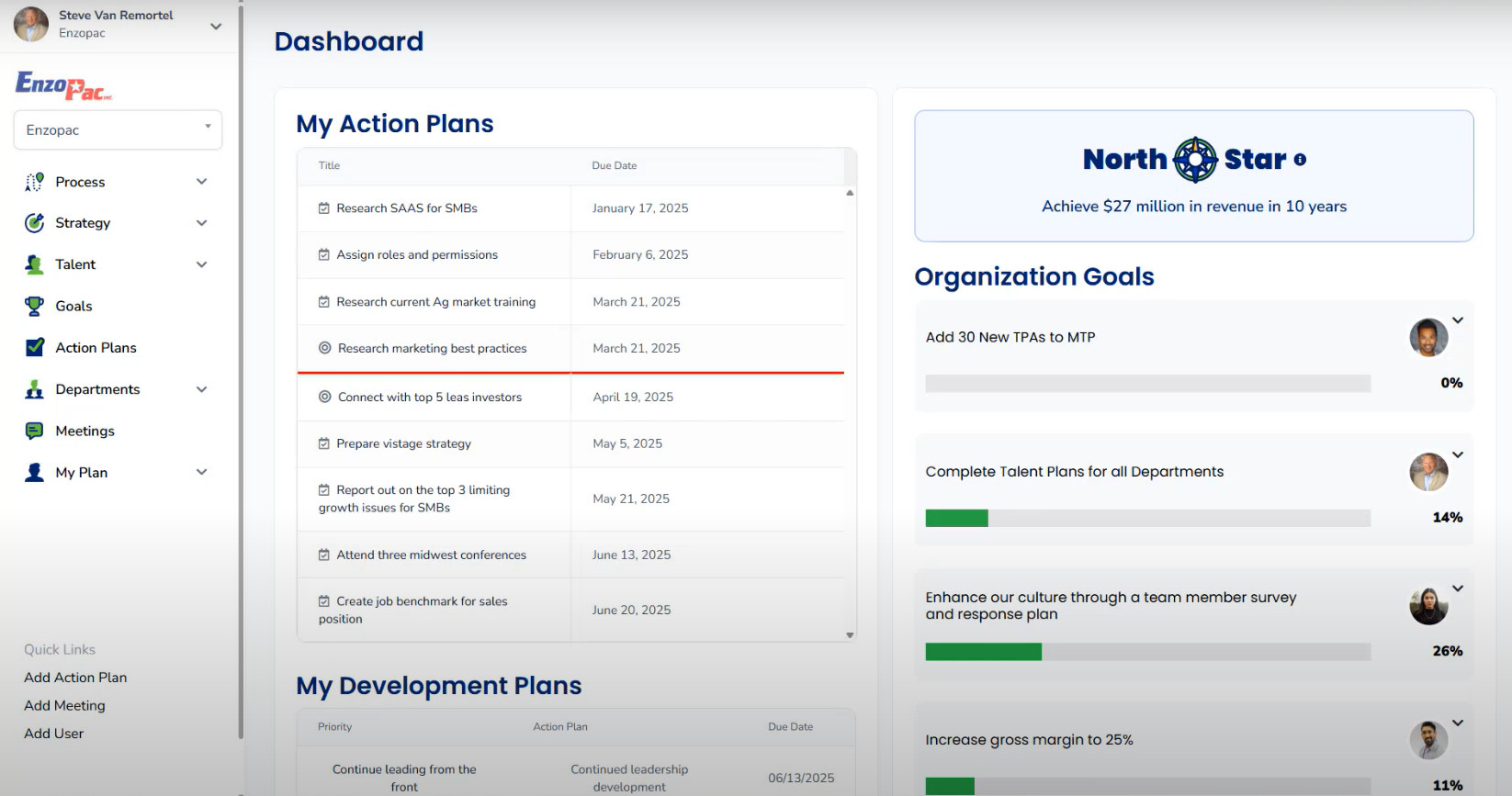Click the Action Plans checkmark icon

(34, 347)
